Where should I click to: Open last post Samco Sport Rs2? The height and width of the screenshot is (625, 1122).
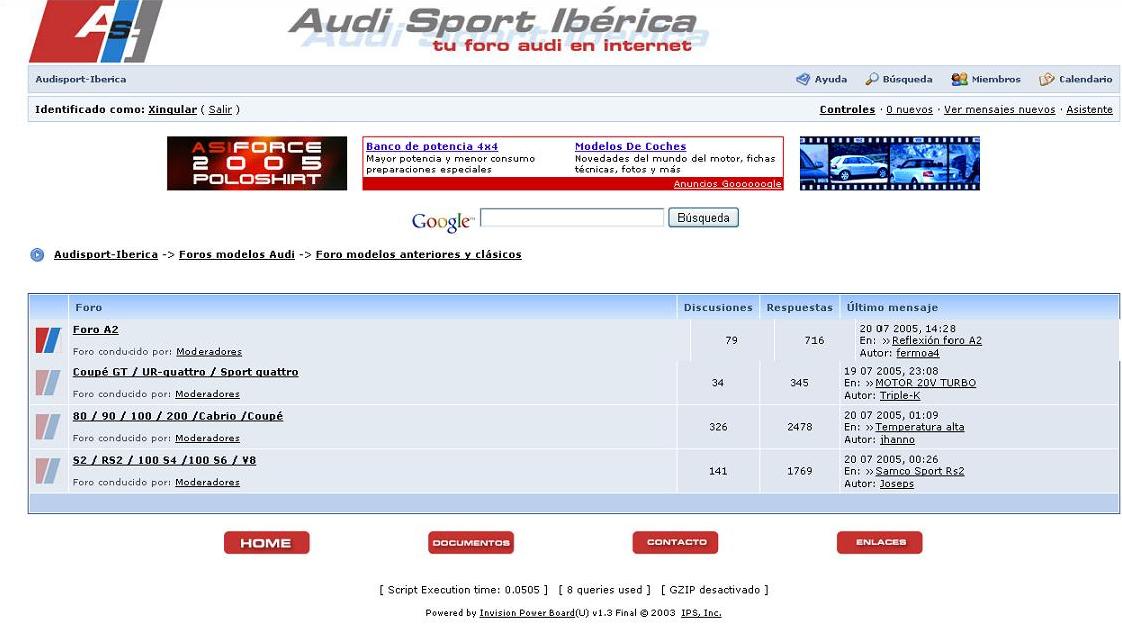click(x=919, y=471)
